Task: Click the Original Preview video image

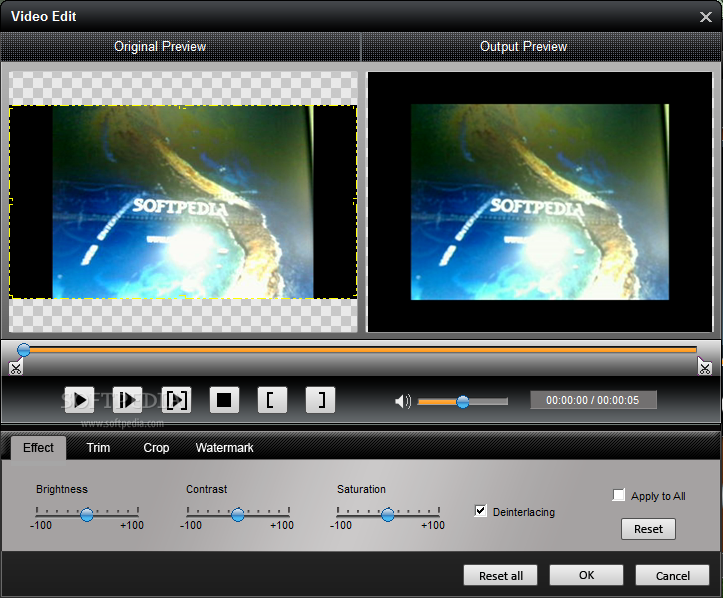Action: click(x=183, y=202)
